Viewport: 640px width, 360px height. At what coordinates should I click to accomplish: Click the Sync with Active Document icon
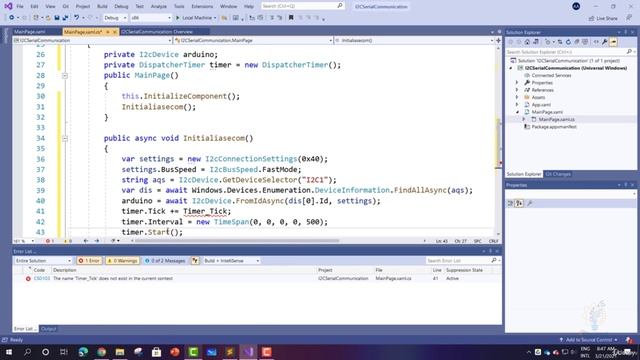point(560,42)
